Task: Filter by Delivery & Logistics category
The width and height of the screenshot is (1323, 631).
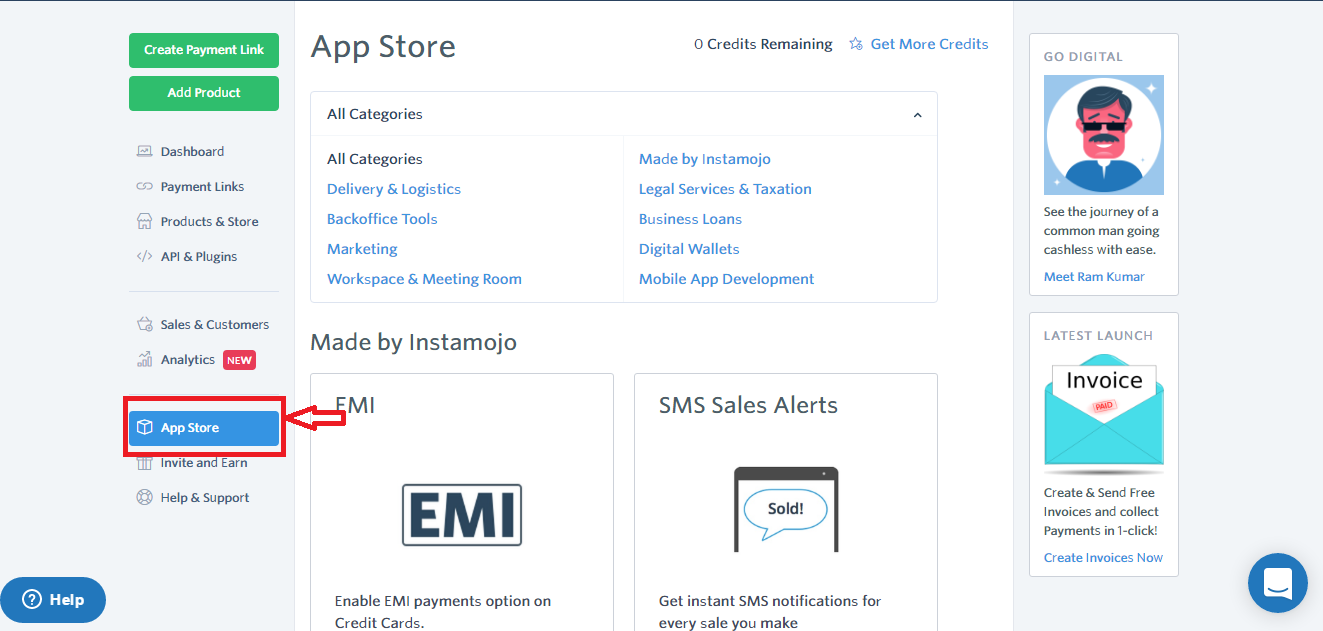Action: 394,189
